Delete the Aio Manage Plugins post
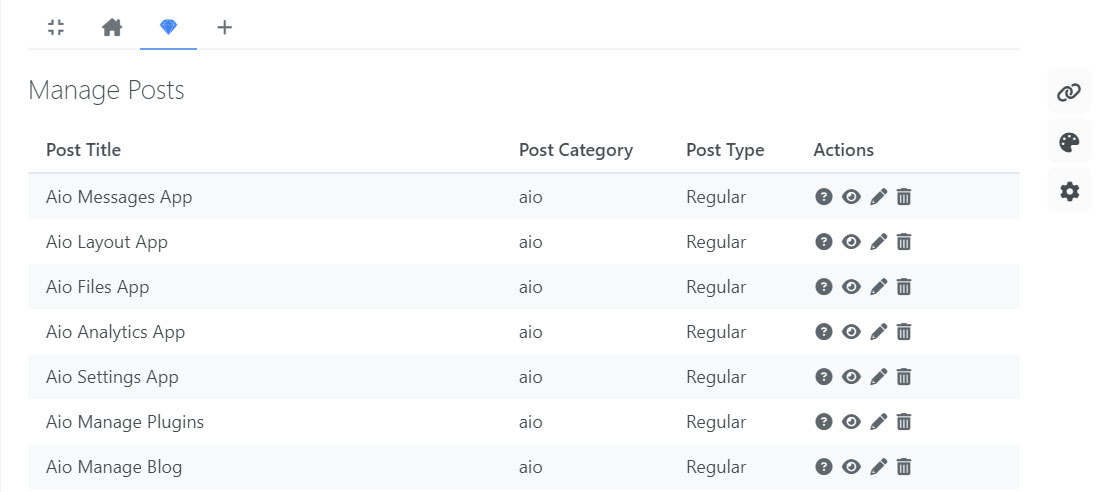This screenshot has height=492, width=1102. coord(904,422)
